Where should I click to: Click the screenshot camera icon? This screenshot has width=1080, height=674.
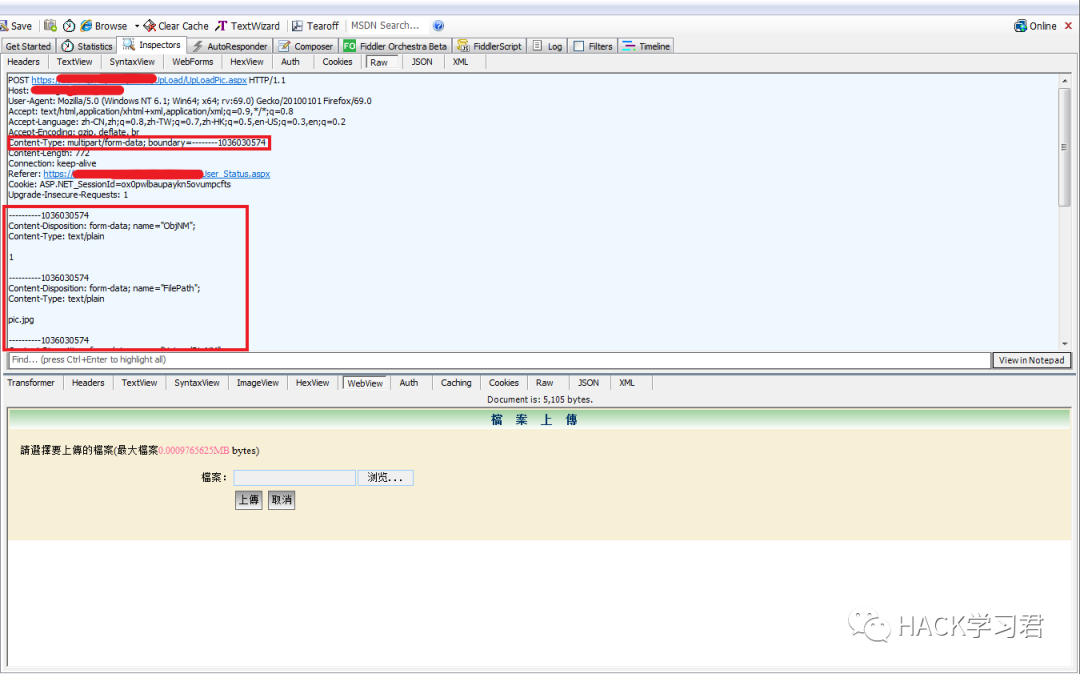50,25
